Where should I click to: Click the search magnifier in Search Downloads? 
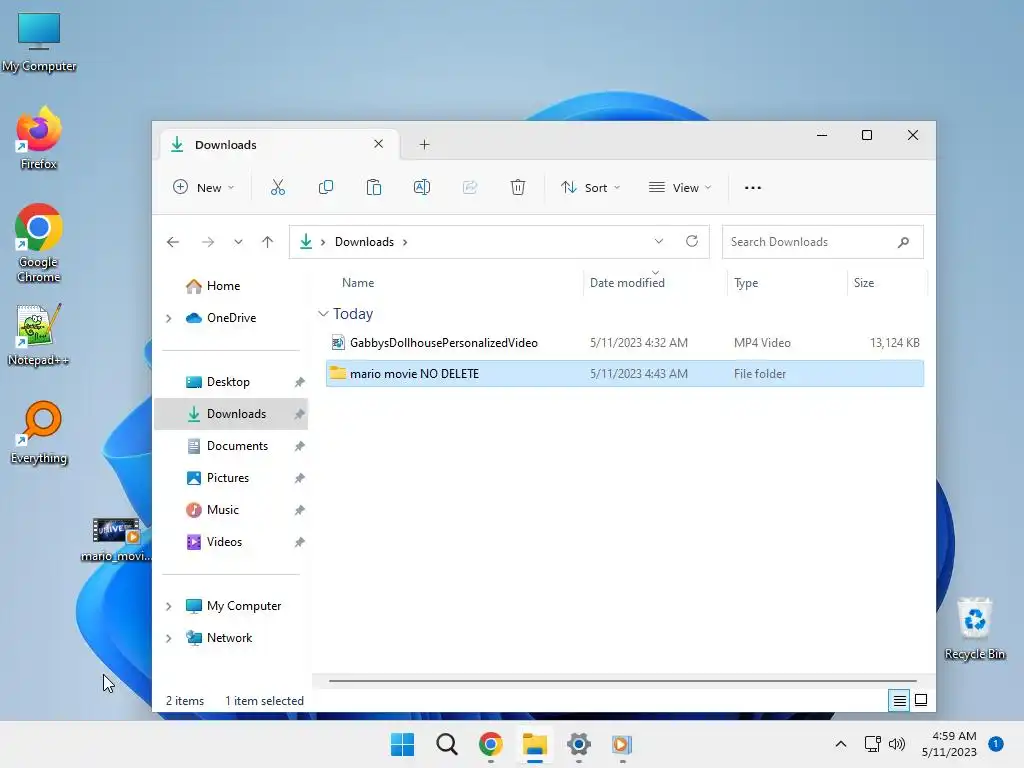[903, 242]
